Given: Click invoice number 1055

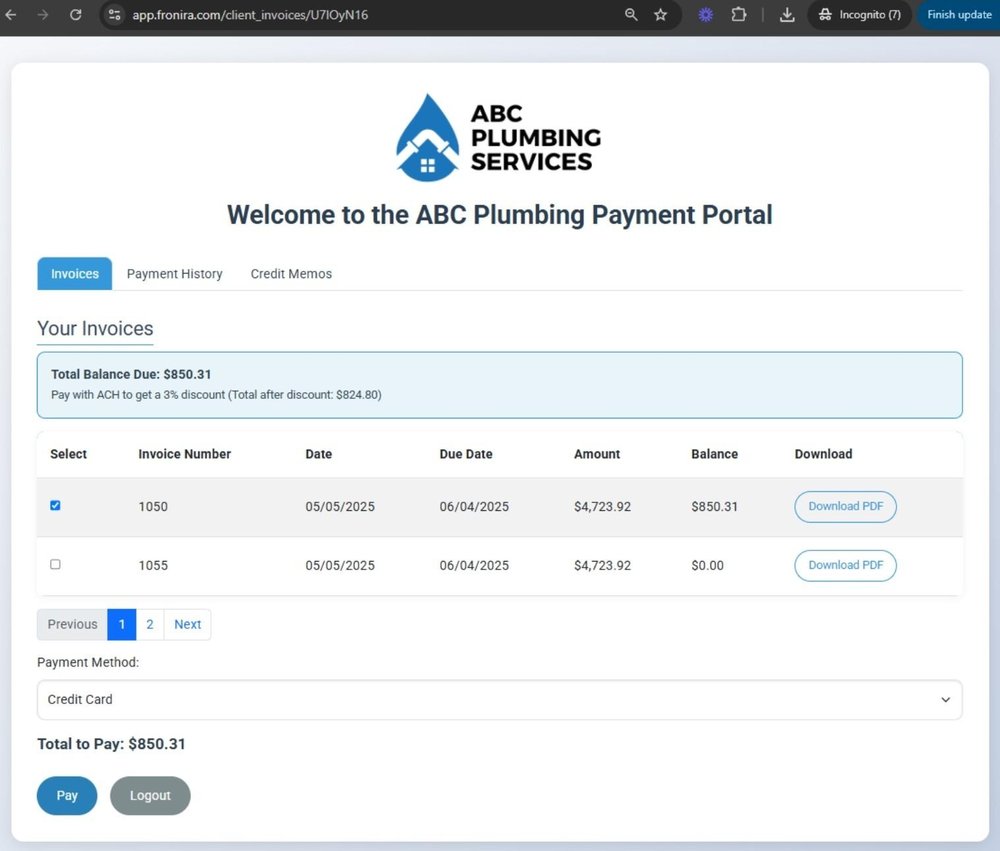Looking at the screenshot, I should (x=153, y=565).
